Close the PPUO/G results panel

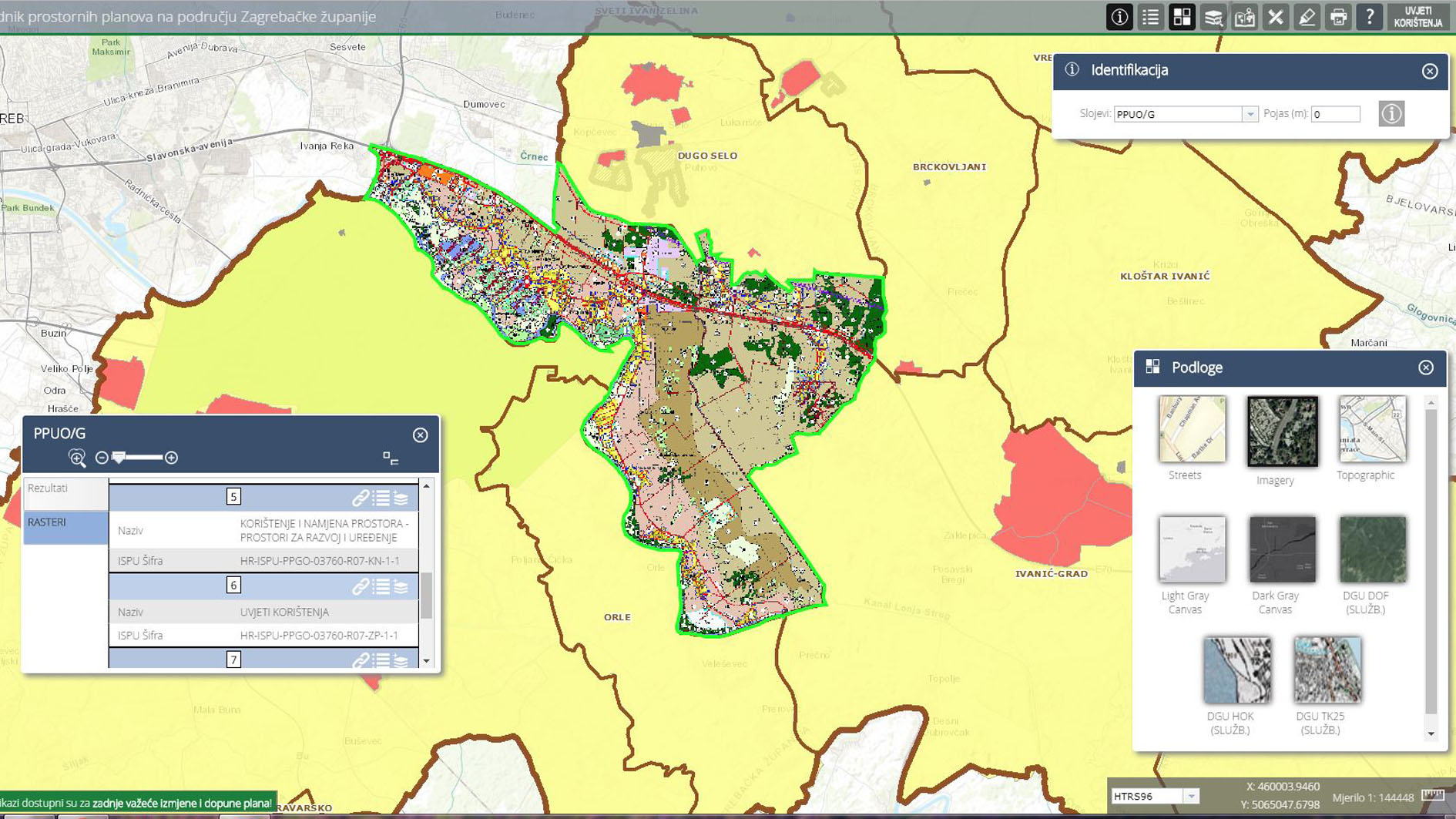[x=420, y=435]
